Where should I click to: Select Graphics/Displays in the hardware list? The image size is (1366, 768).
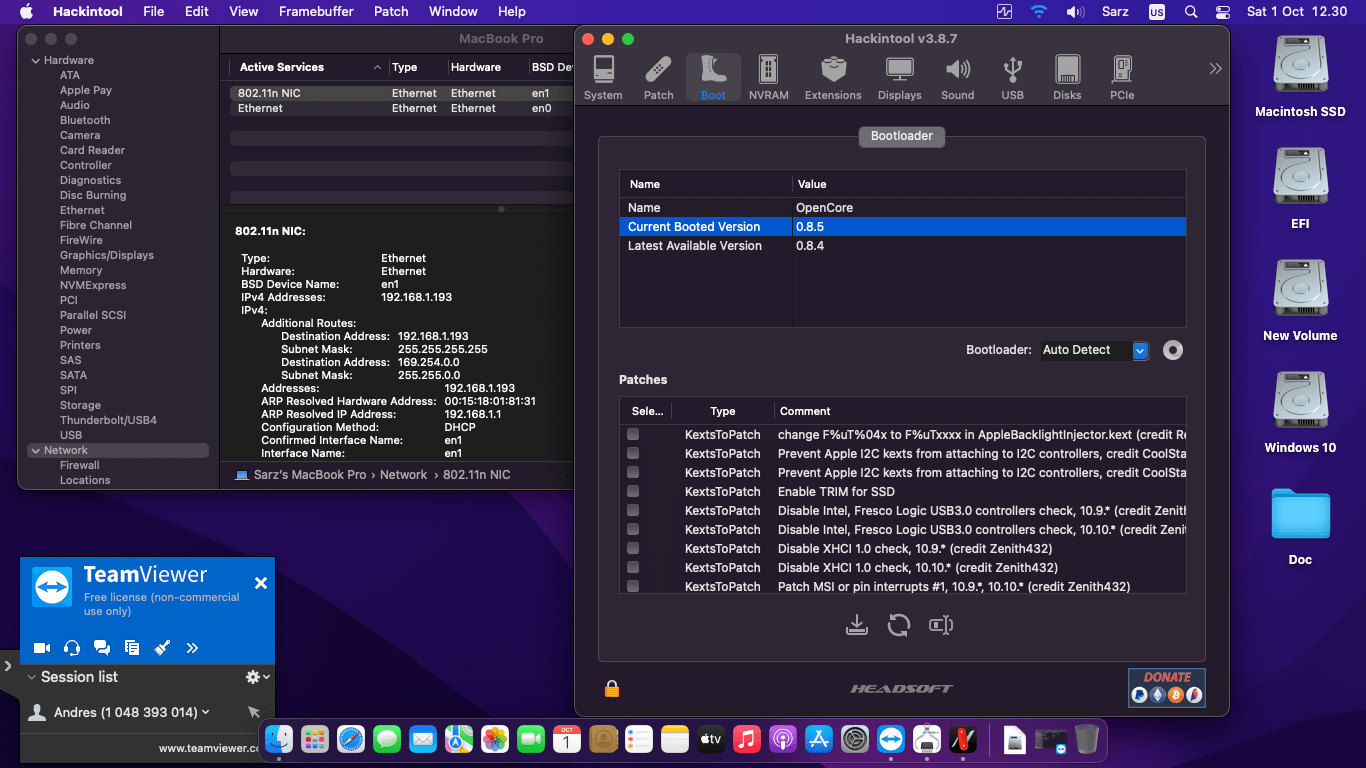(106, 255)
